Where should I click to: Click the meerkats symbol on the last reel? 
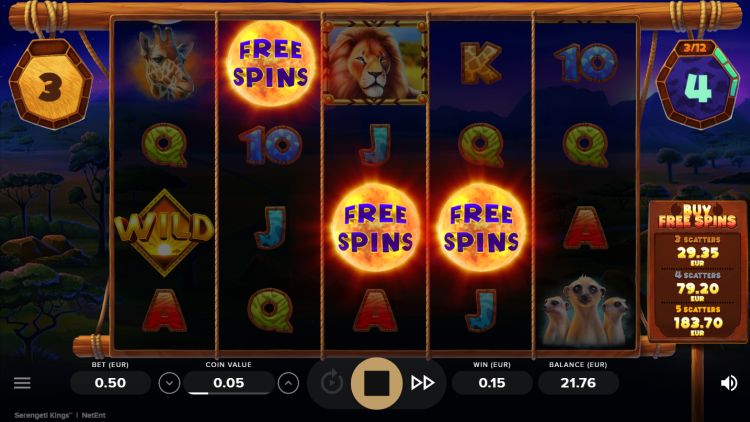coord(586,310)
